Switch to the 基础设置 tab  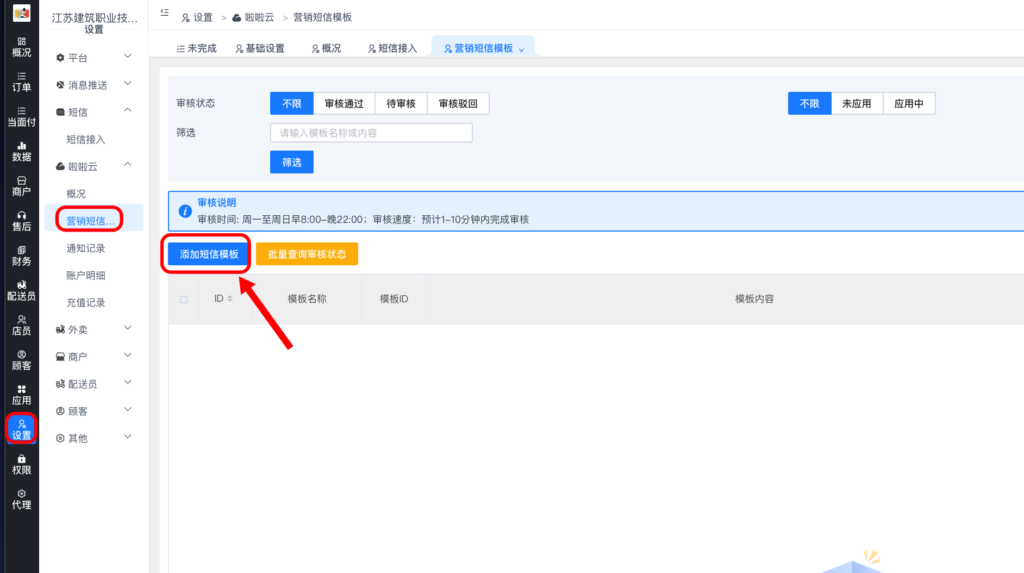point(260,48)
